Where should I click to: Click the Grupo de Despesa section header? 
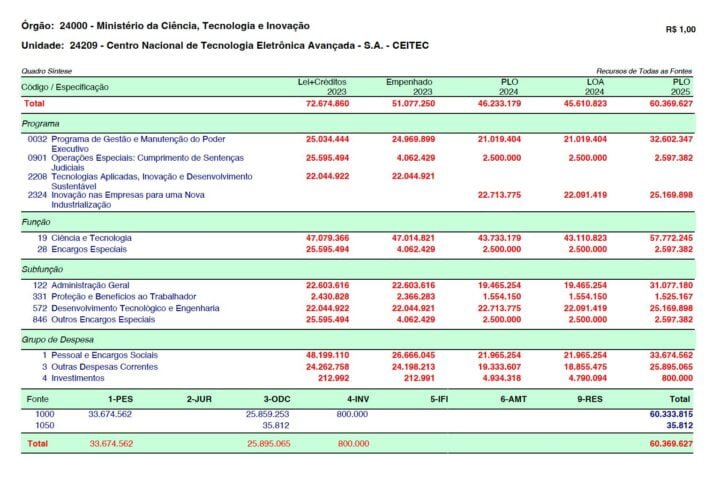click(56, 339)
